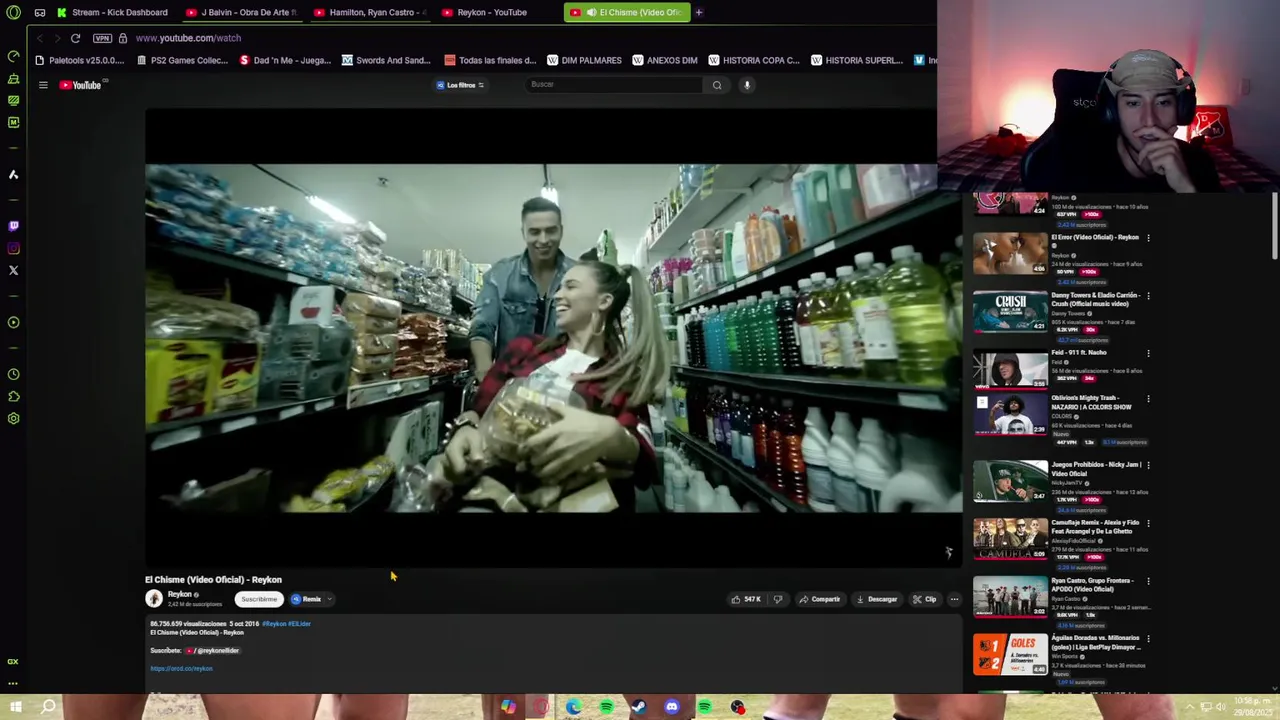Switch to J Balvin - Obra De Arte tab

(x=244, y=12)
